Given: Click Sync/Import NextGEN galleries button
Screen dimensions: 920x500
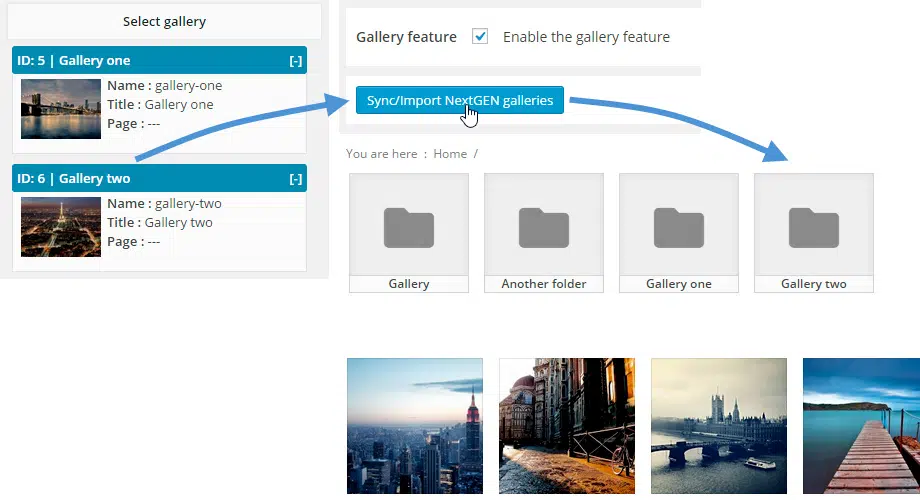Looking at the screenshot, I should pyautogui.click(x=459, y=100).
